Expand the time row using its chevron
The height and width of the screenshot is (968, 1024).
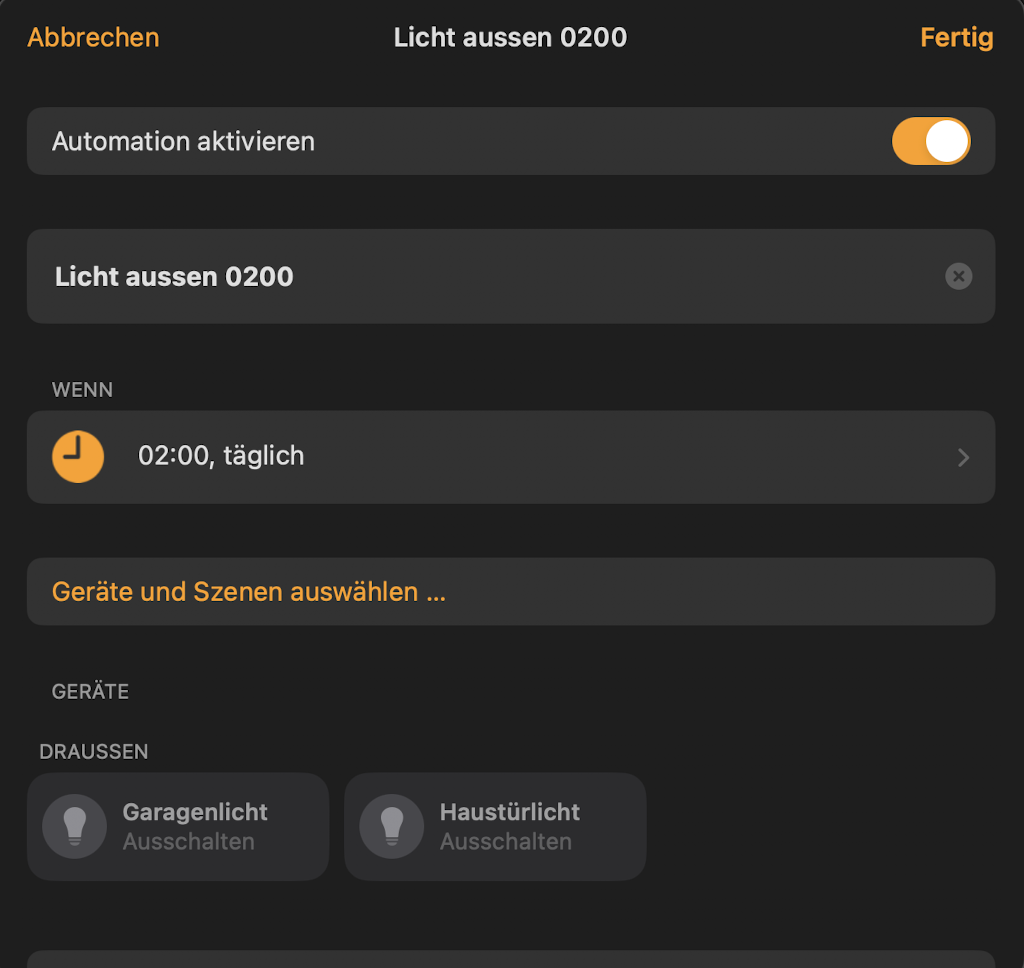click(x=963, y=458)
